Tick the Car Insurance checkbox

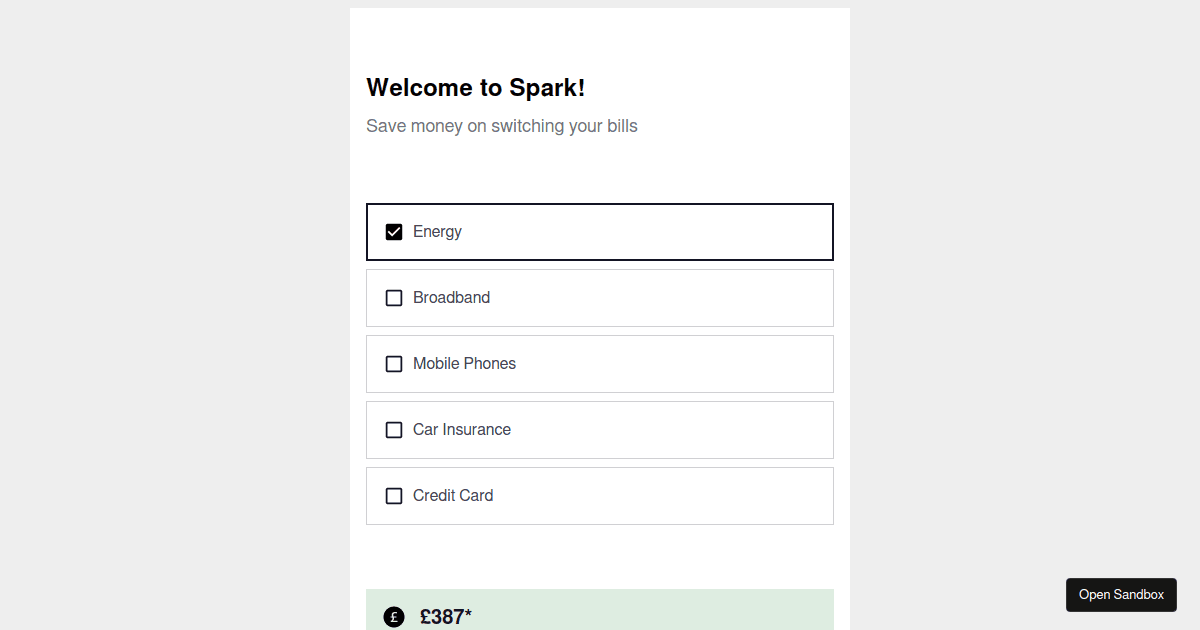click(394, 429)
